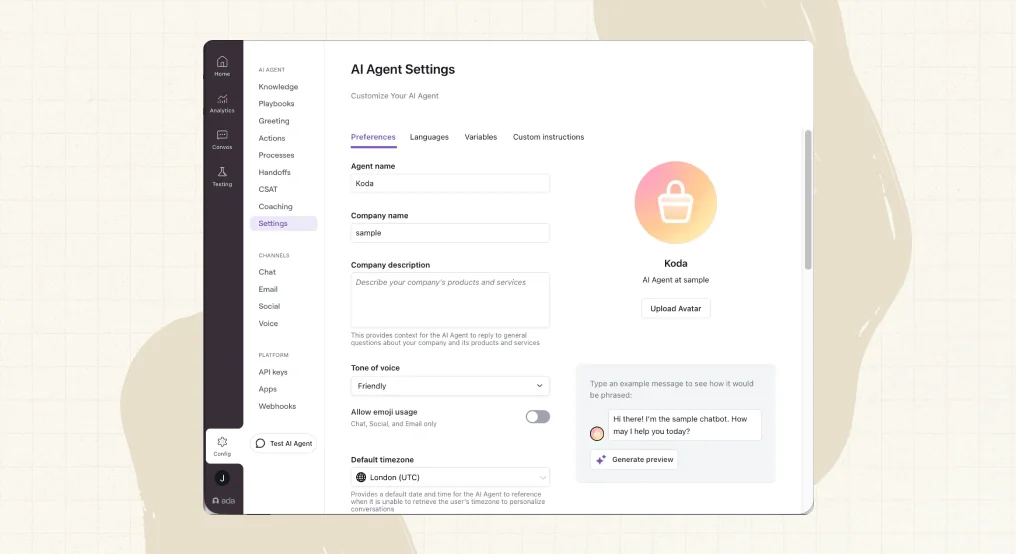The height and width of the screenshot is (554, 1016).
Task: Switch to the Languages tab
Action: (x=429, y=137)
